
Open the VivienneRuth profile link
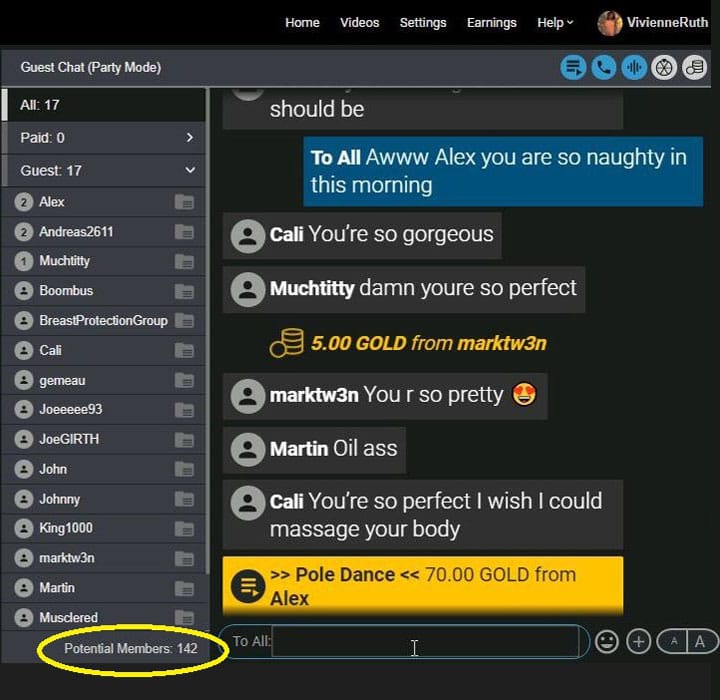tap(652, 23)
